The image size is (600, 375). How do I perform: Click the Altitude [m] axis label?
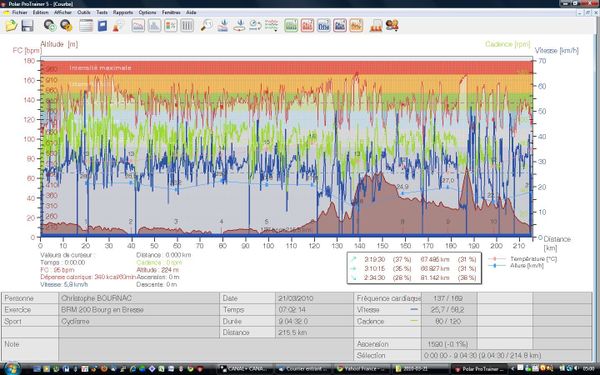click(x=59, y=44)
